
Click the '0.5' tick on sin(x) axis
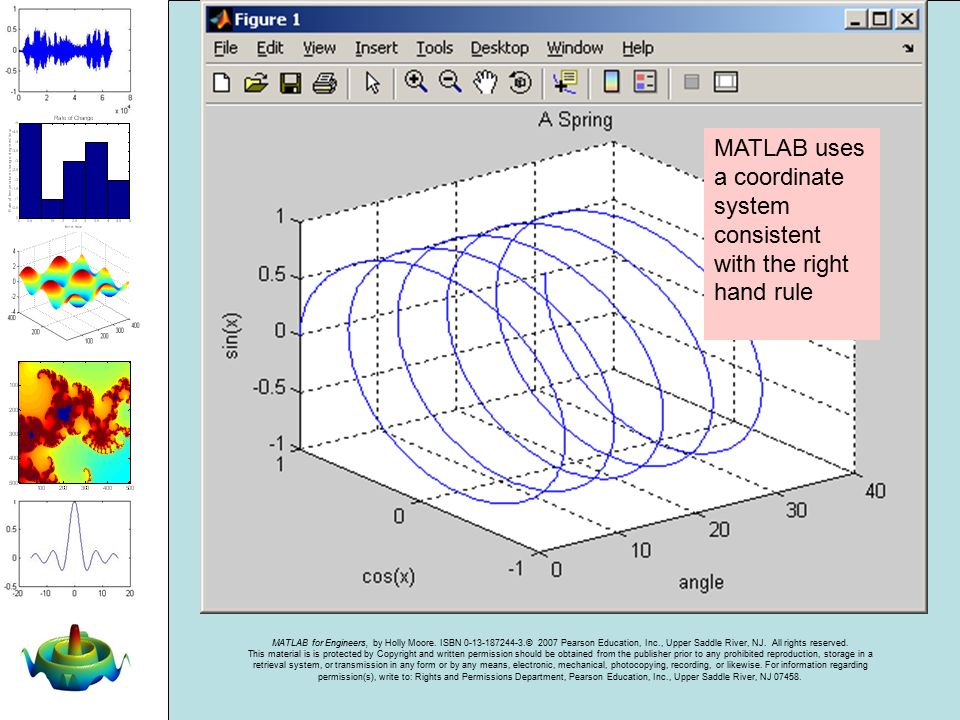(272, 274)
